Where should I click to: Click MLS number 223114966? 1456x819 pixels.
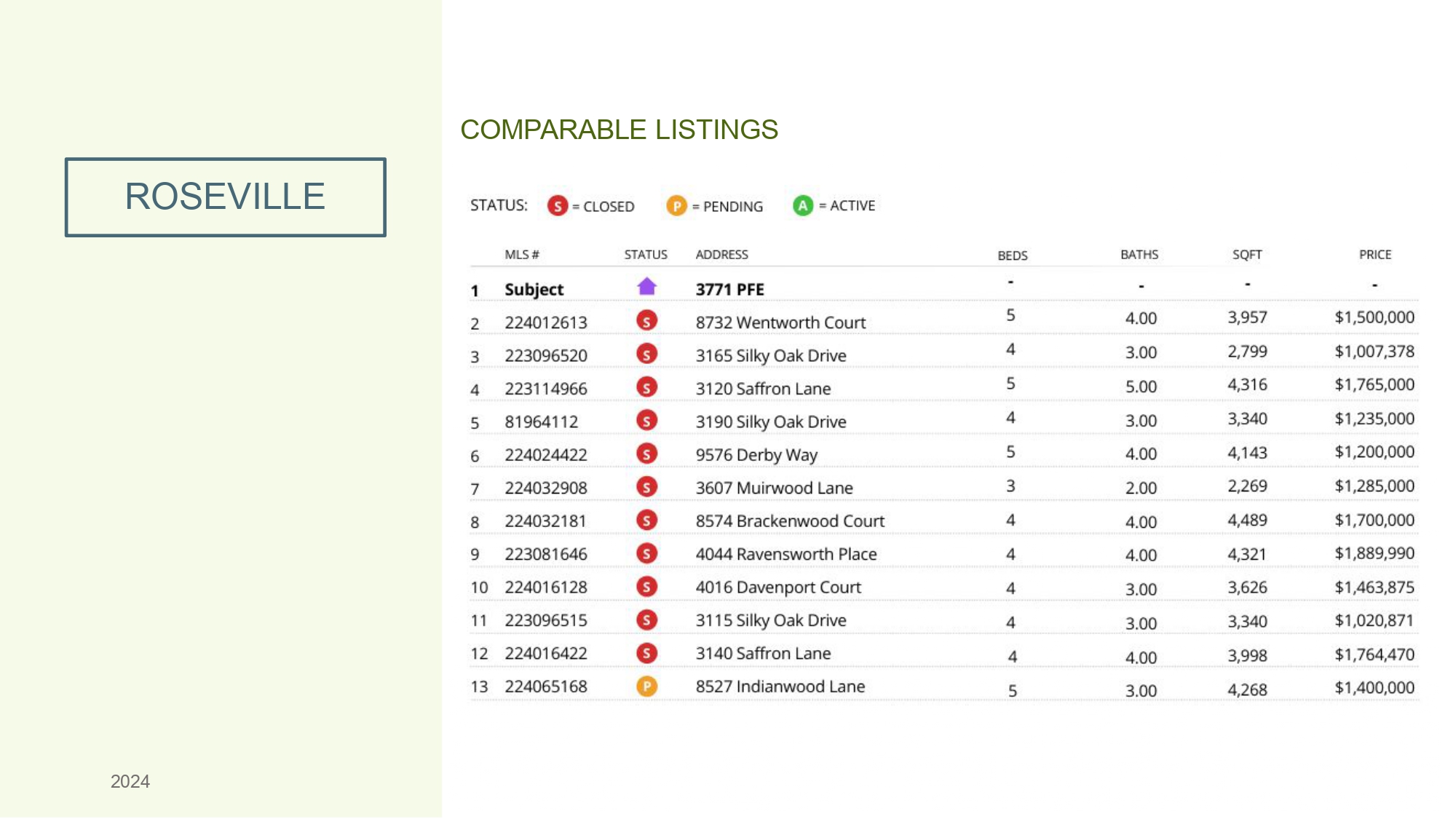coord(546,389)
